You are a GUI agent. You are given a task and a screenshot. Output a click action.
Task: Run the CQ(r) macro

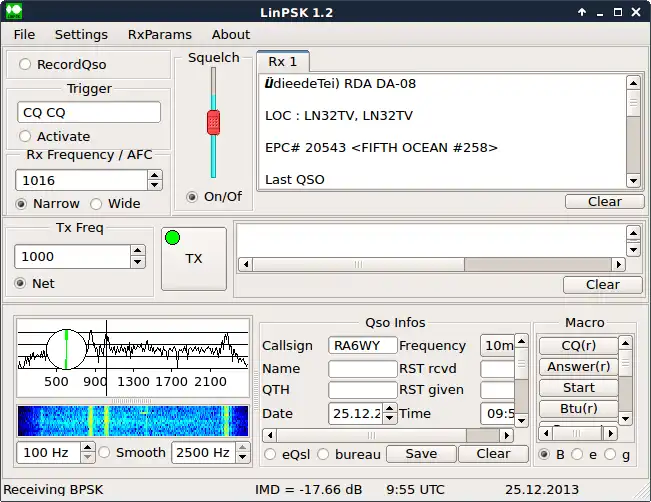[x=578, y=345]
